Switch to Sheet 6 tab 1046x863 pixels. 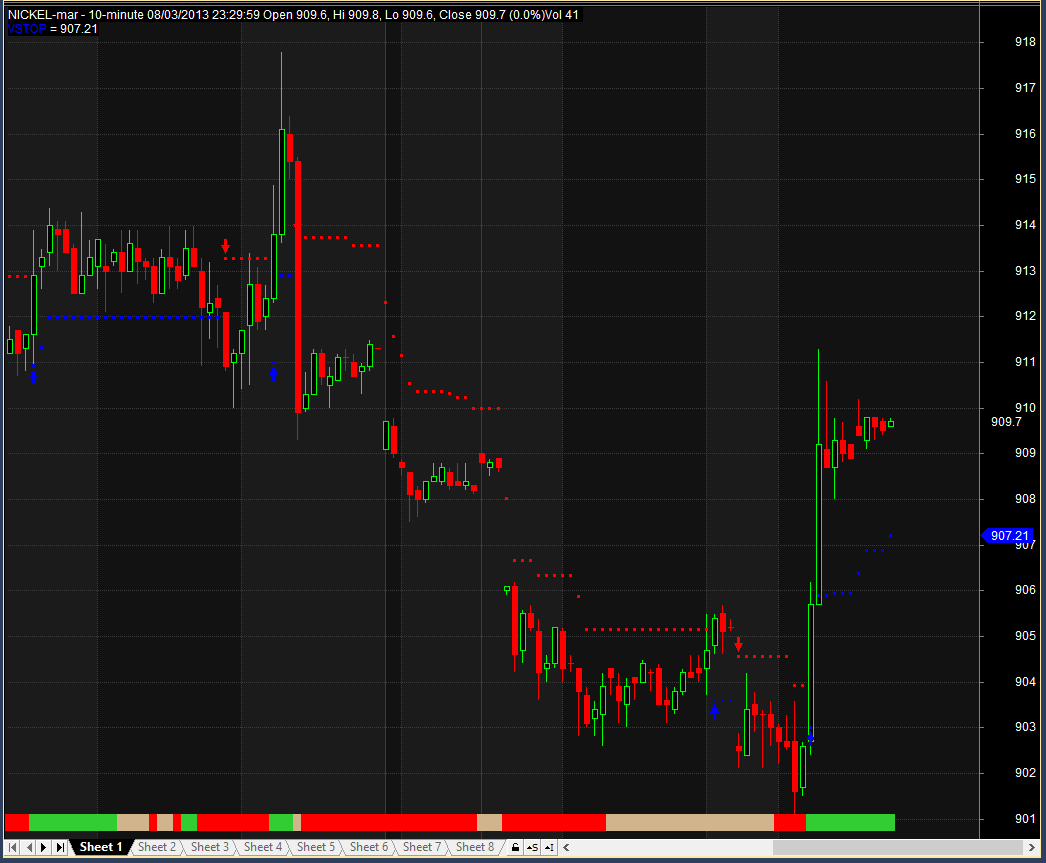pos(369,847)
